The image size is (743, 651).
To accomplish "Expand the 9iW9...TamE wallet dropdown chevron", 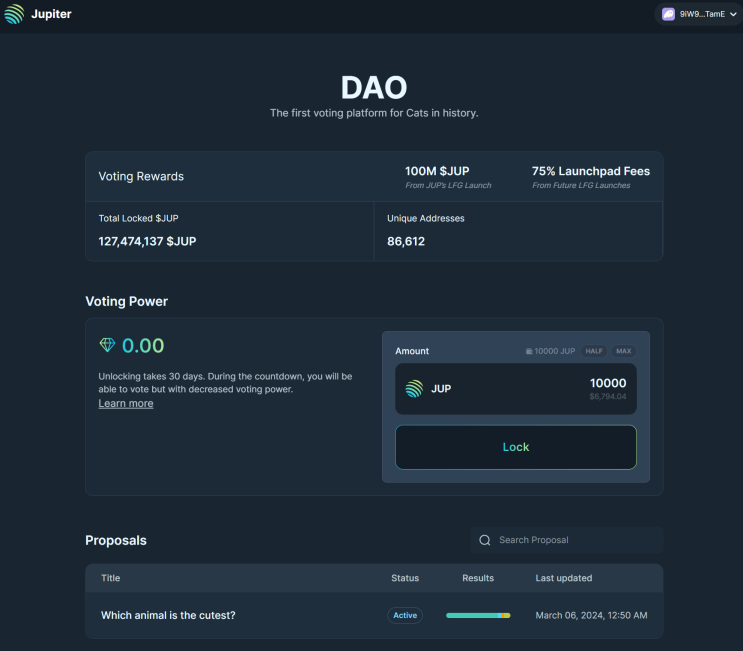I will [x=733, y=14].
